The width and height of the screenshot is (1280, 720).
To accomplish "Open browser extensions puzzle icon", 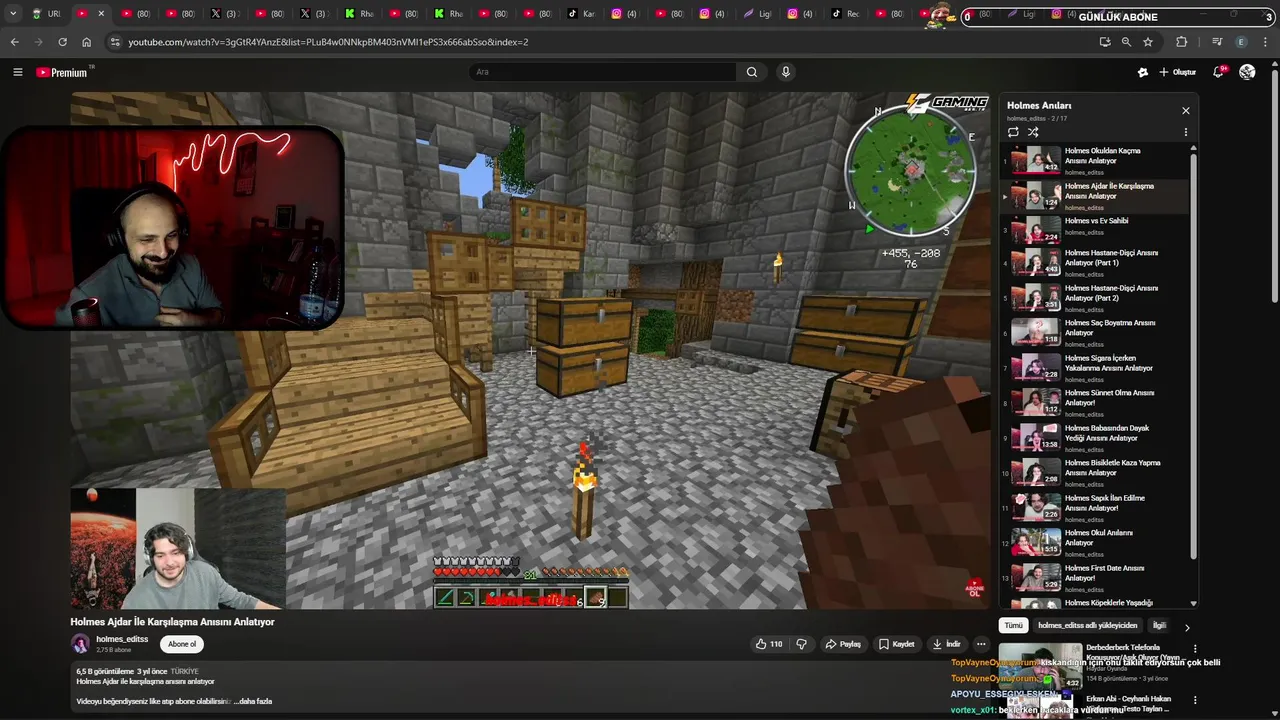I will (x=1182, y=42).
